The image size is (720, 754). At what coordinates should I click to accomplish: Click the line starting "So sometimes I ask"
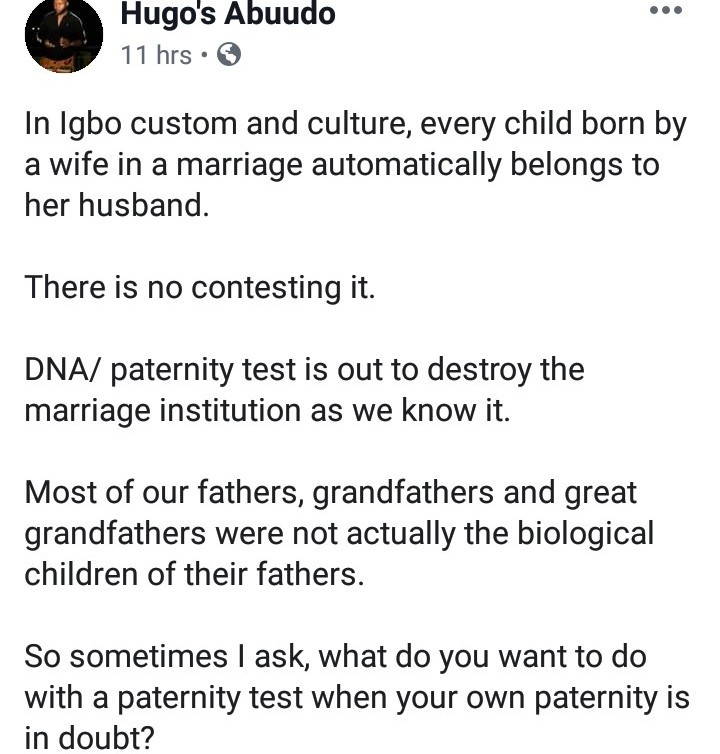click(x=335, y=655)
